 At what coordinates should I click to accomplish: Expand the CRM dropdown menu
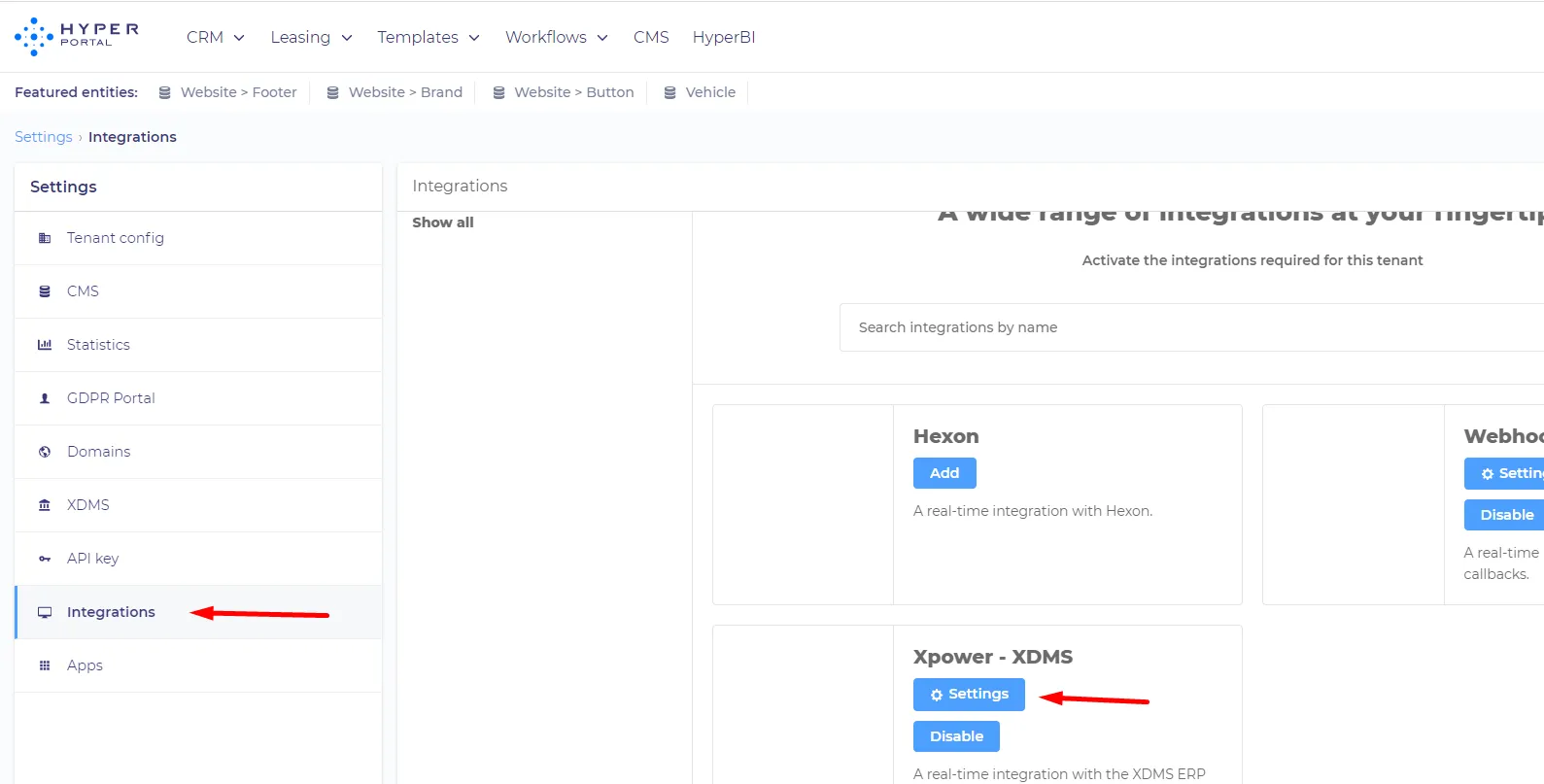point(216,37)
